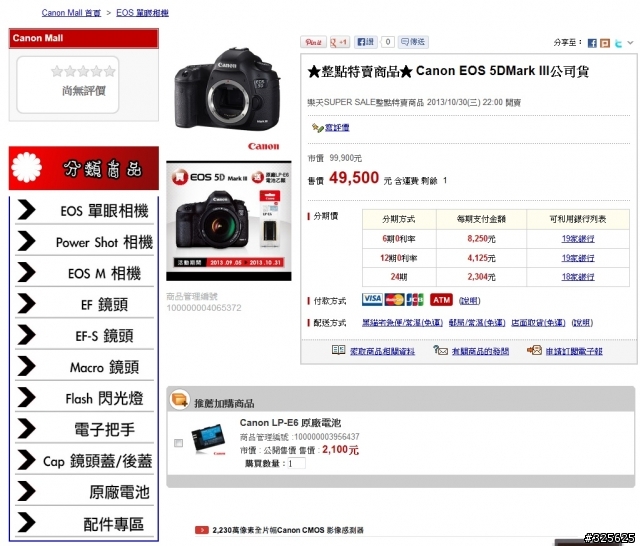The width and height of the screenshot is (640, 546).
Task: Open 19 banks link for 6期
Action: [578, 239]
